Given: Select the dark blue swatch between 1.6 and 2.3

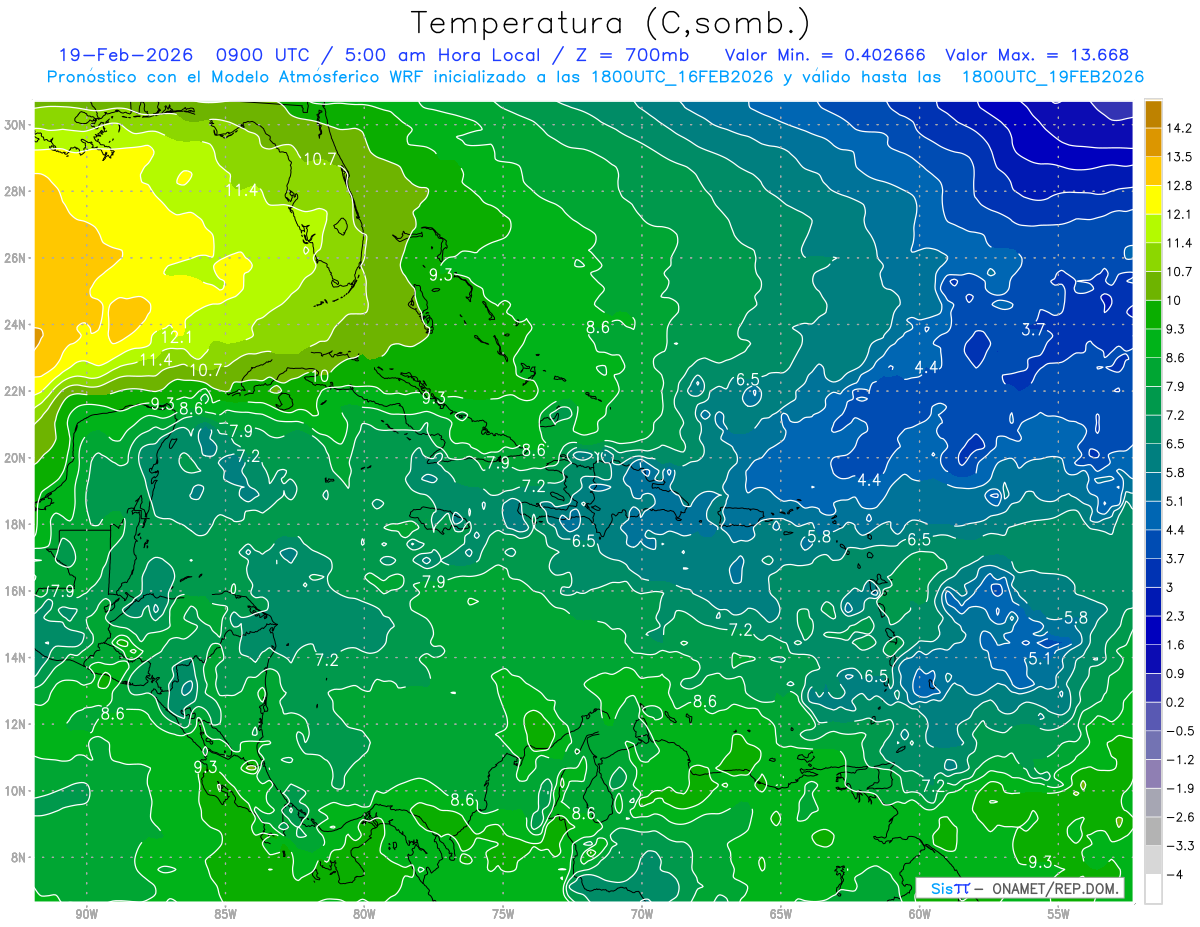Looking at the screenshot, I should (1153, 630).
